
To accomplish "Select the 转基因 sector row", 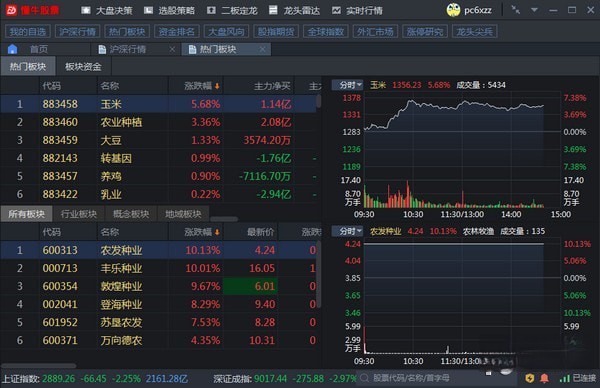I will pyautogui.click(x=158, y=158).
